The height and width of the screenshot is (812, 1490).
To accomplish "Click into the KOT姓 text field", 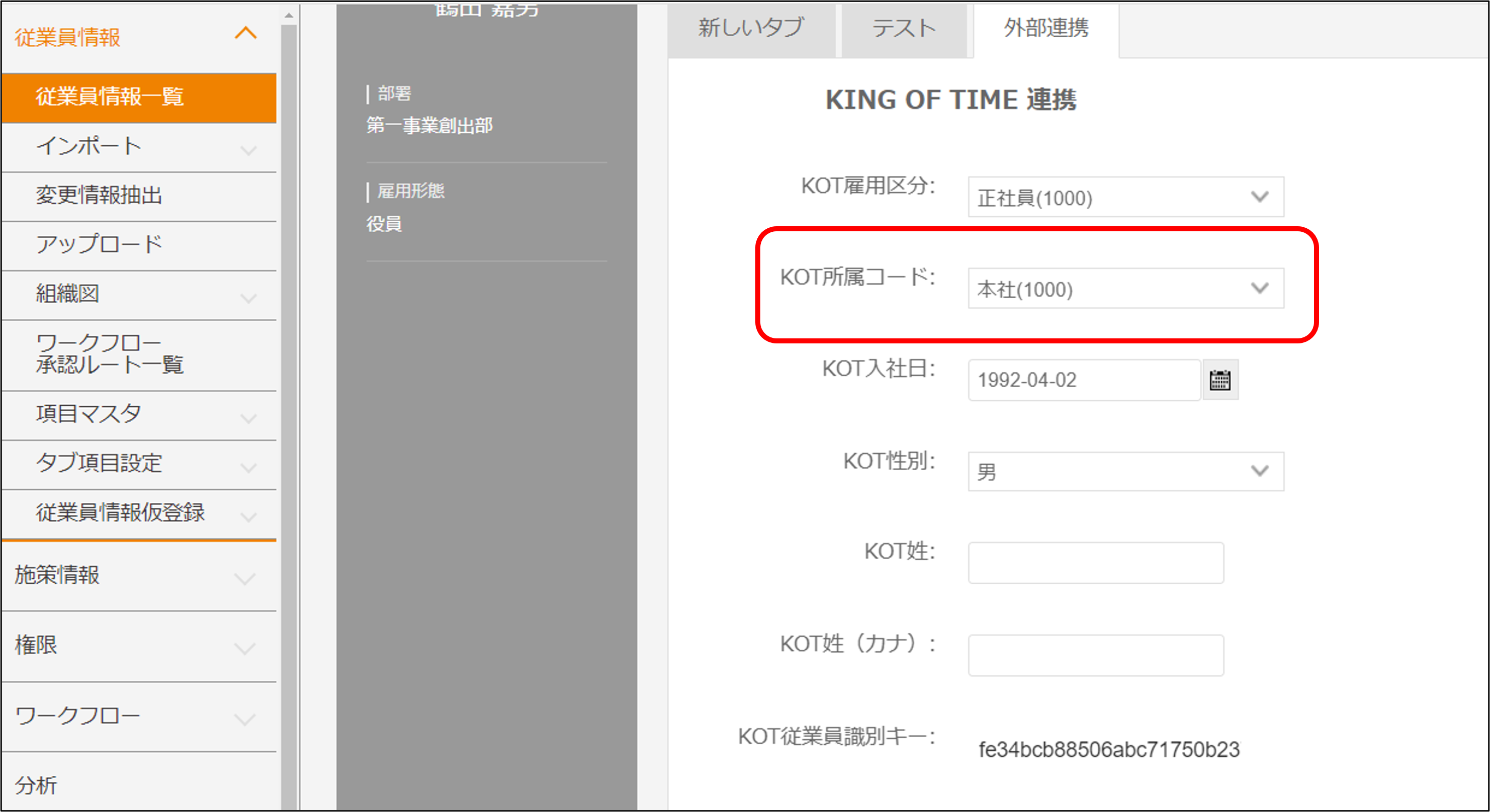I will point(1096,563).
